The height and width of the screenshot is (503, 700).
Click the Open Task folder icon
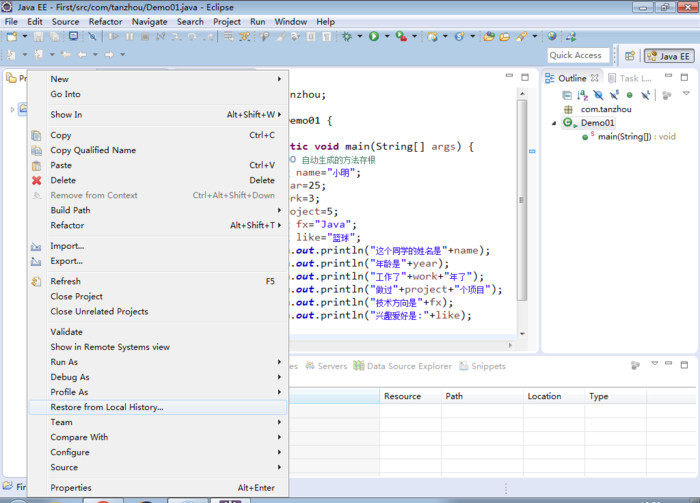click(x=505, y=37)
